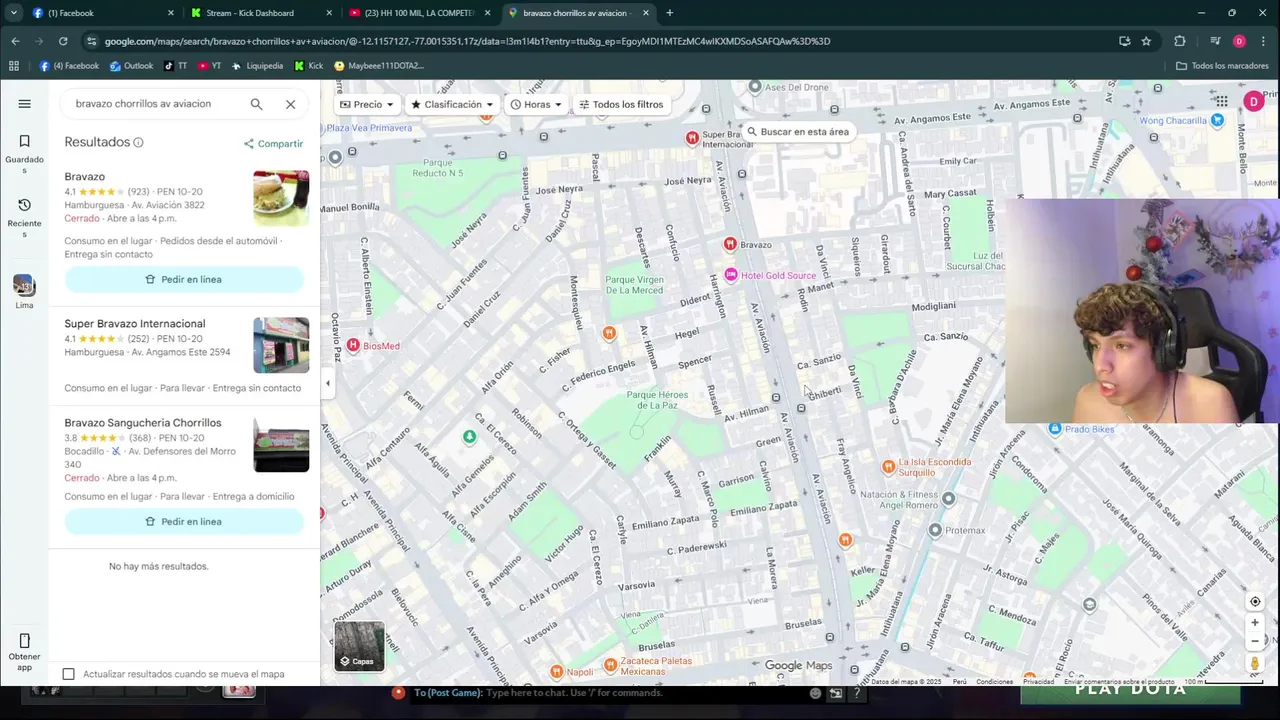Open the Bravazo burger photo thumbnail

[x=281, y=198]
